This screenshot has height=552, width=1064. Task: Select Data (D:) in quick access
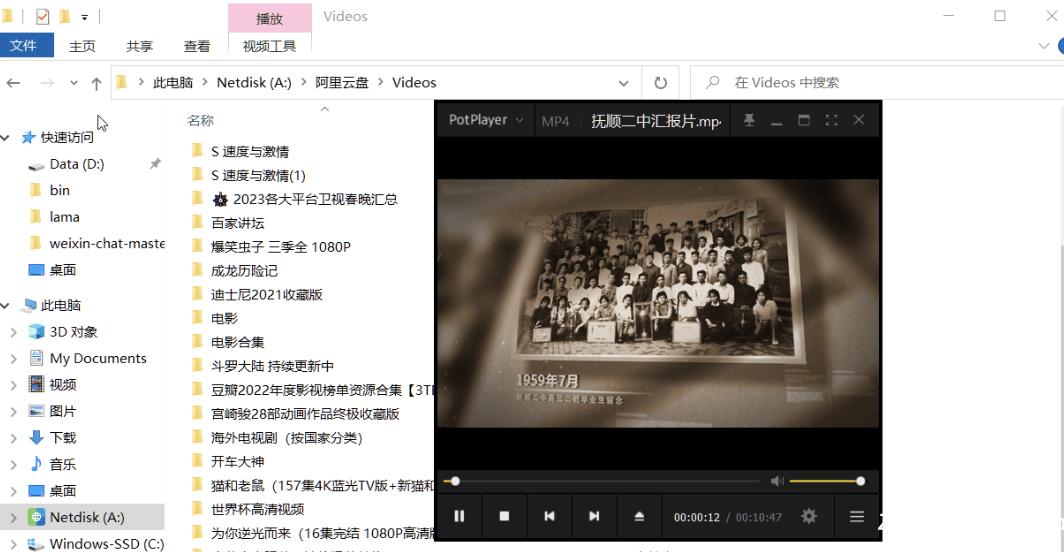(x=77, y=164)
